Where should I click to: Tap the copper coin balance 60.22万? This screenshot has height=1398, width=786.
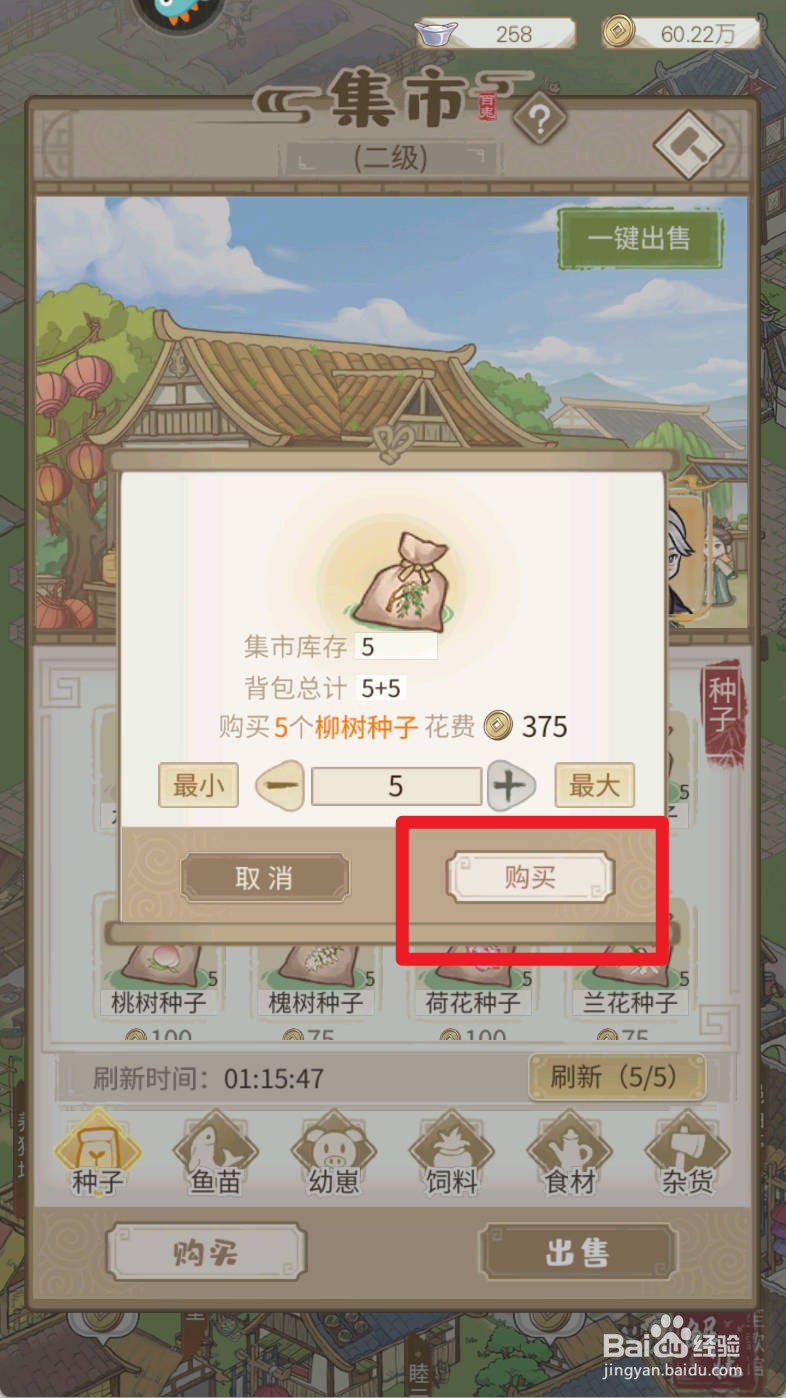click(682, 33)
